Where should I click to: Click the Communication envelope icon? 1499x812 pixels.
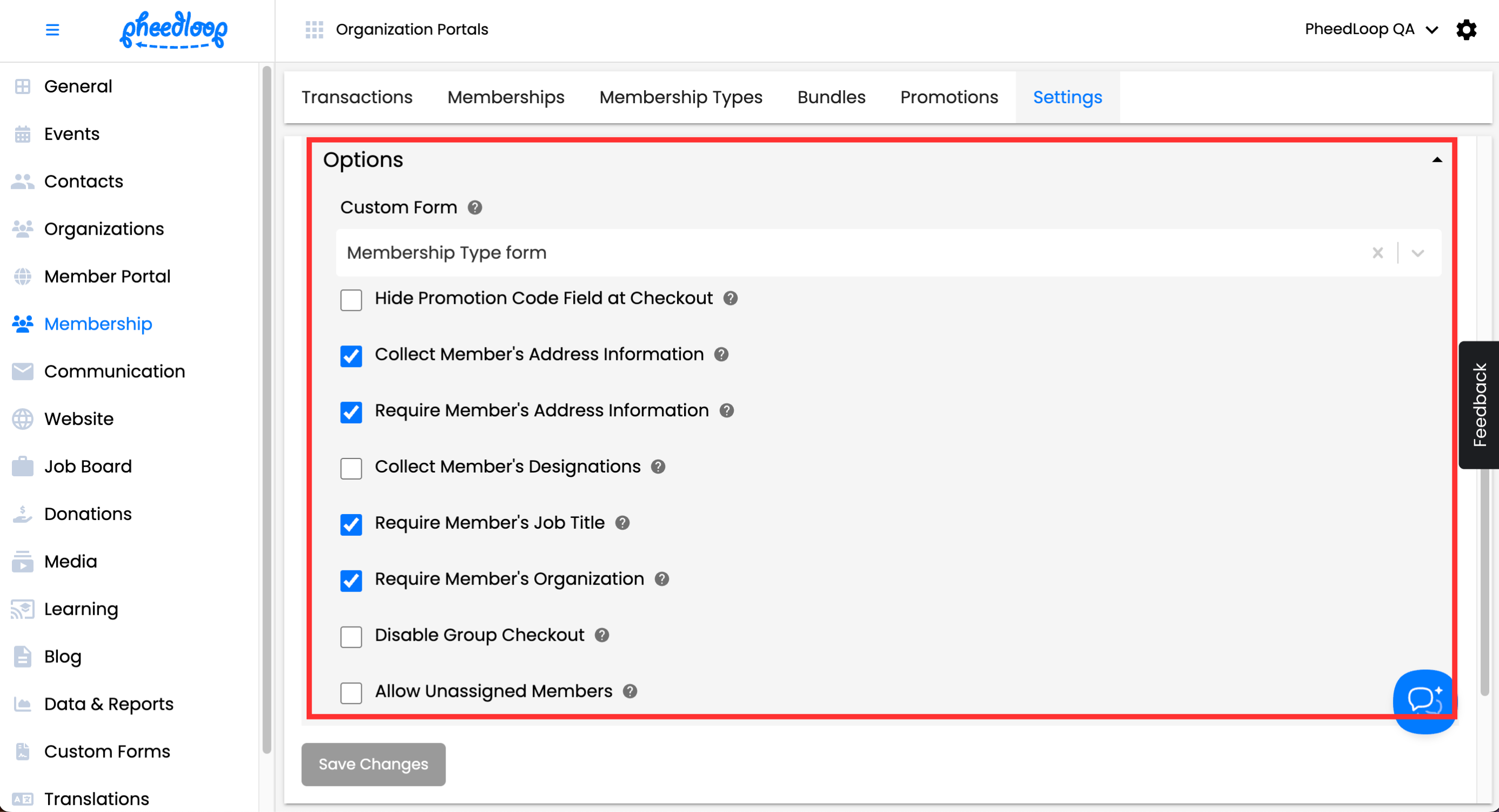23,371
